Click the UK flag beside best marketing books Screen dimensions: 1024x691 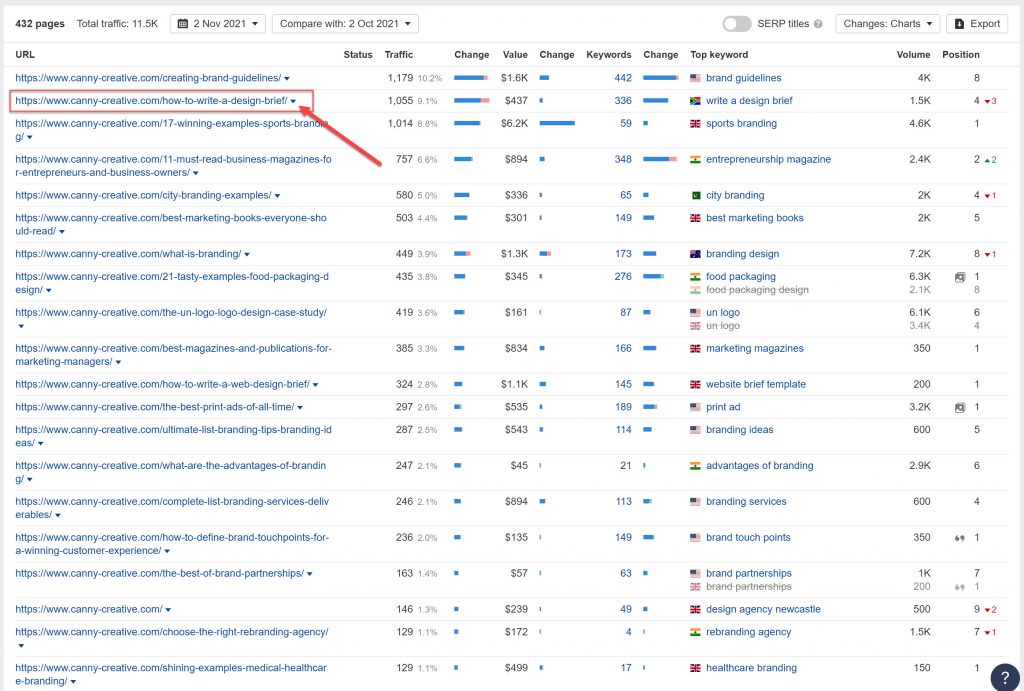click(x=696, y=219)
